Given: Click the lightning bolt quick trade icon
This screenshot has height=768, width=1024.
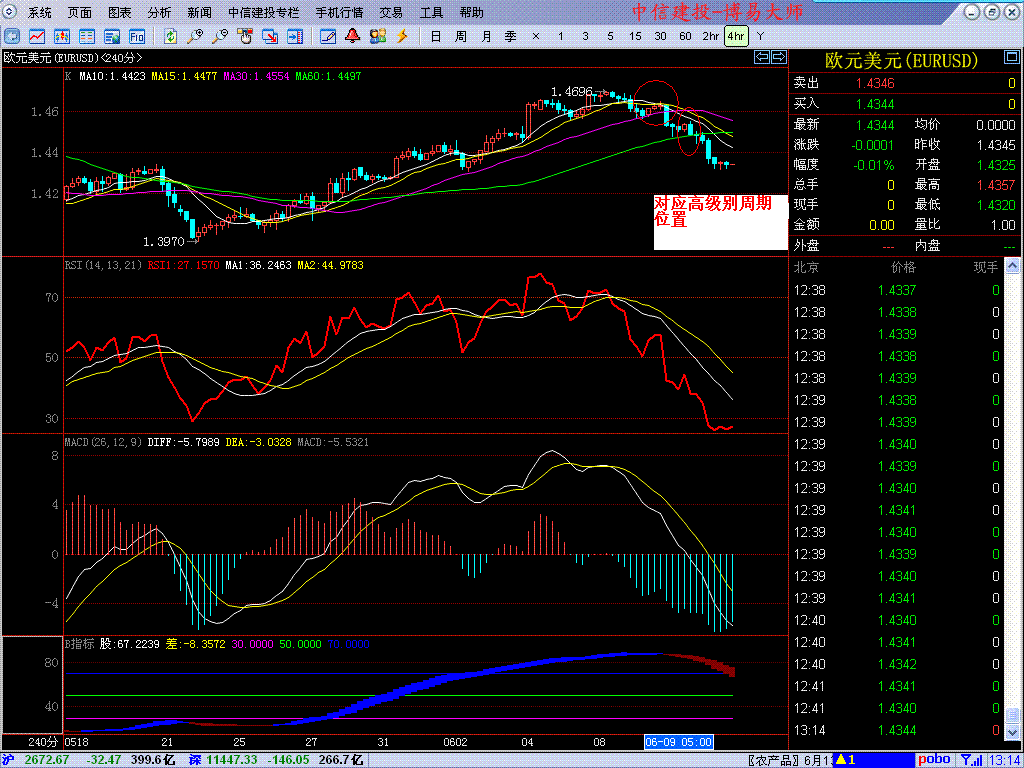Looking at the screenshot, I should [x=403, y=36].
